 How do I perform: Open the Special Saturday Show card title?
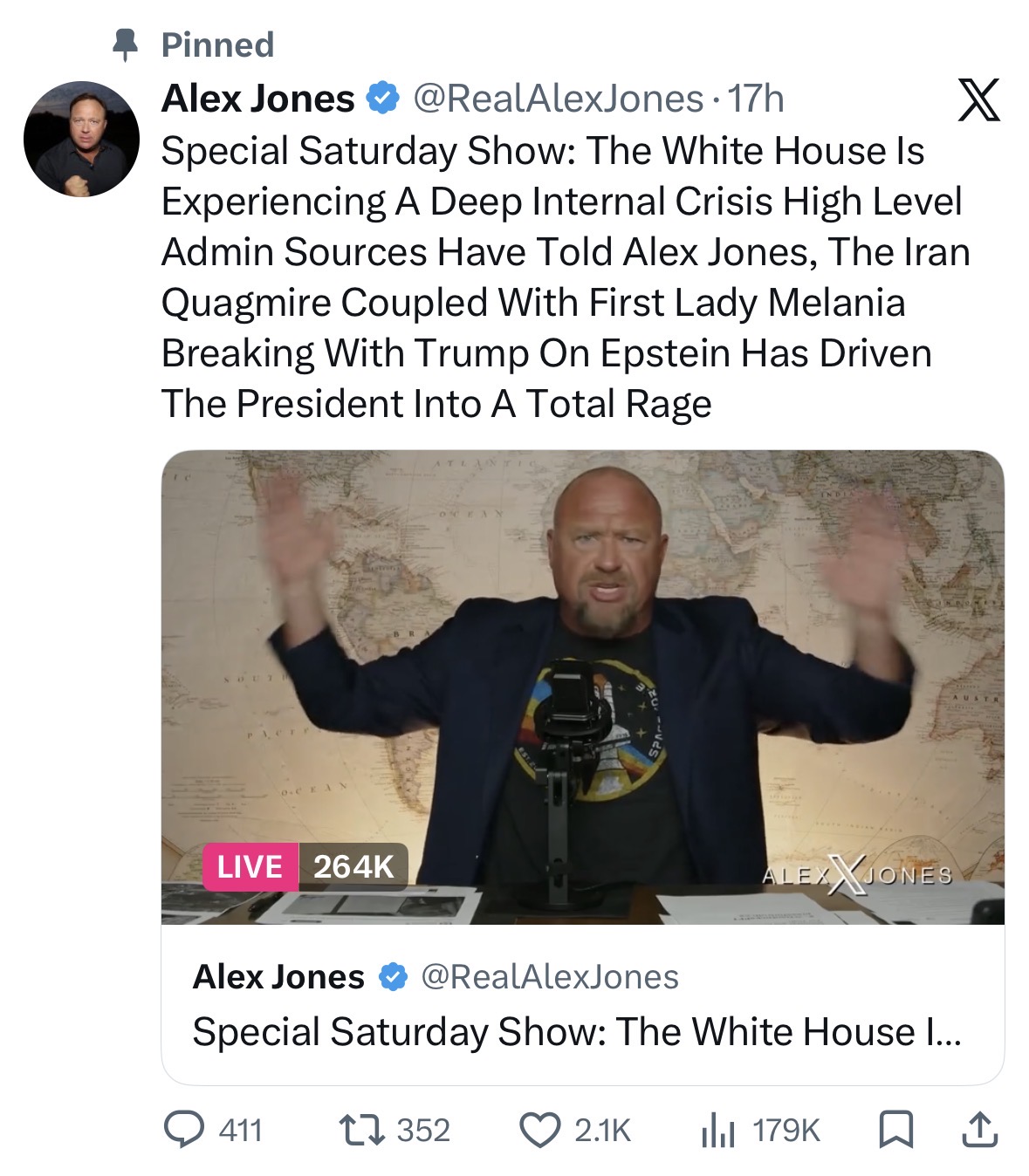click(x=576, y=1031)
